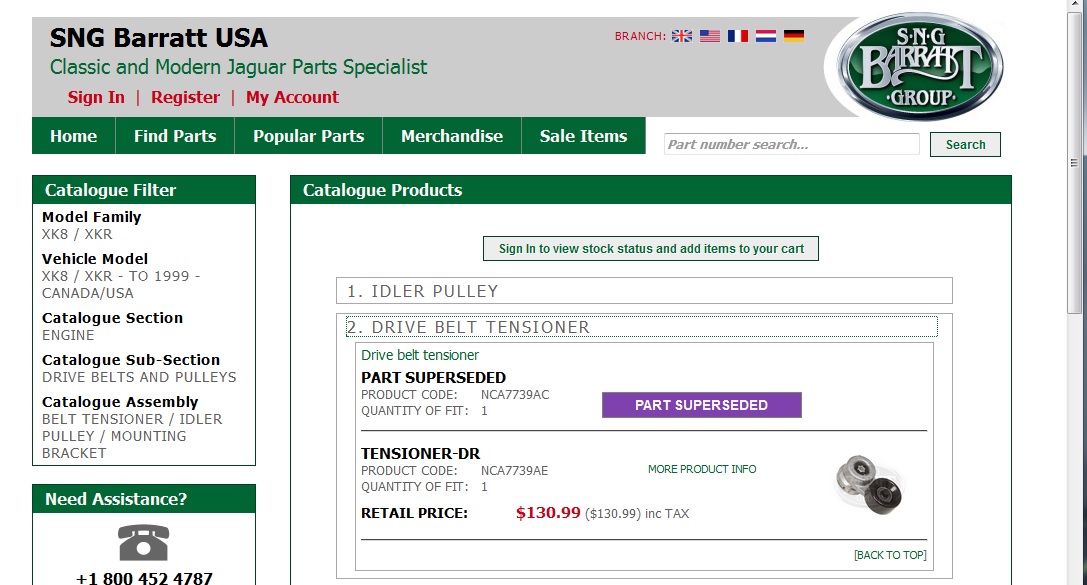Focus the part number search field
This screenshot has width=1087, height=585.
[x=792, y=144]
